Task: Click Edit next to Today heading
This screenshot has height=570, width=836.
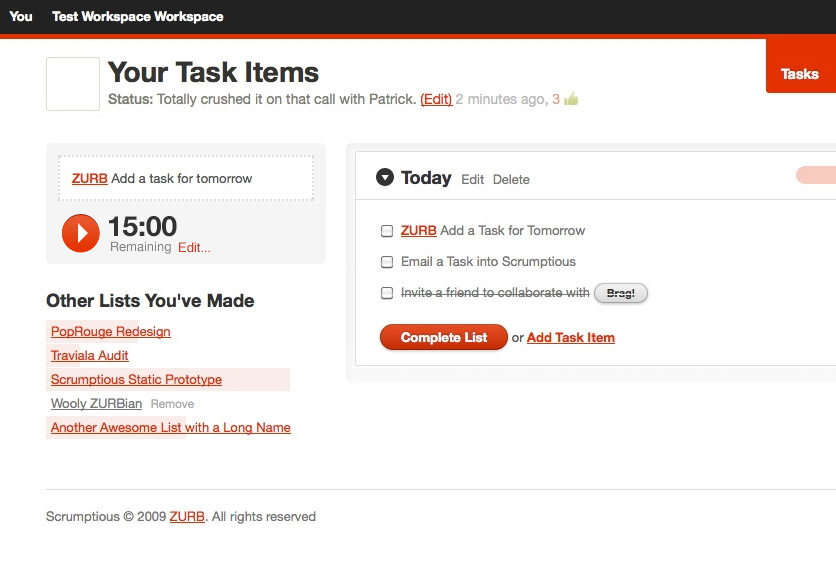Action: point(472,180)
